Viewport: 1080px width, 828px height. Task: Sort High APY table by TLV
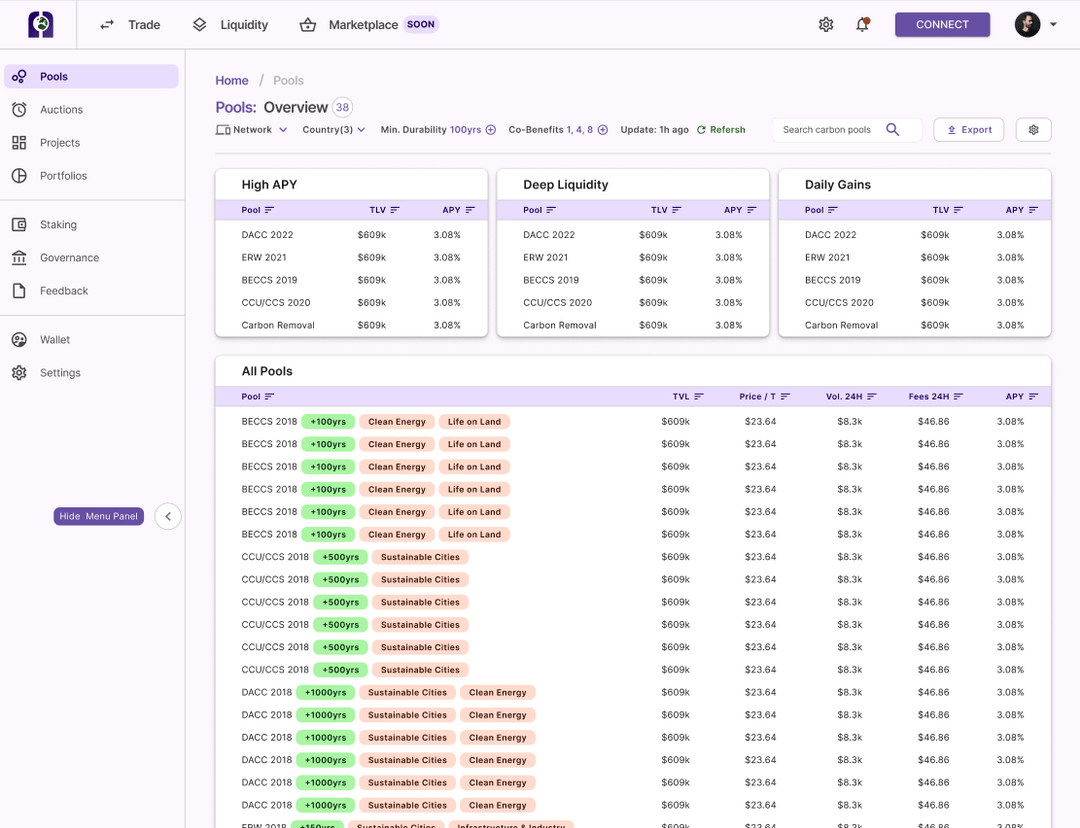(x=384, y=210)
